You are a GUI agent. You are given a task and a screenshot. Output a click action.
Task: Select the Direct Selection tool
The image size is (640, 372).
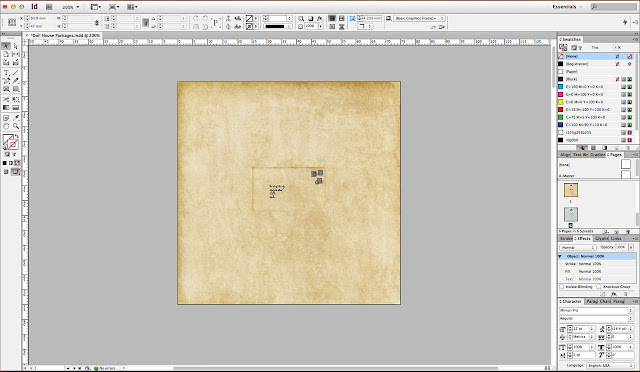pyautogui.click(x=16, y=46)
